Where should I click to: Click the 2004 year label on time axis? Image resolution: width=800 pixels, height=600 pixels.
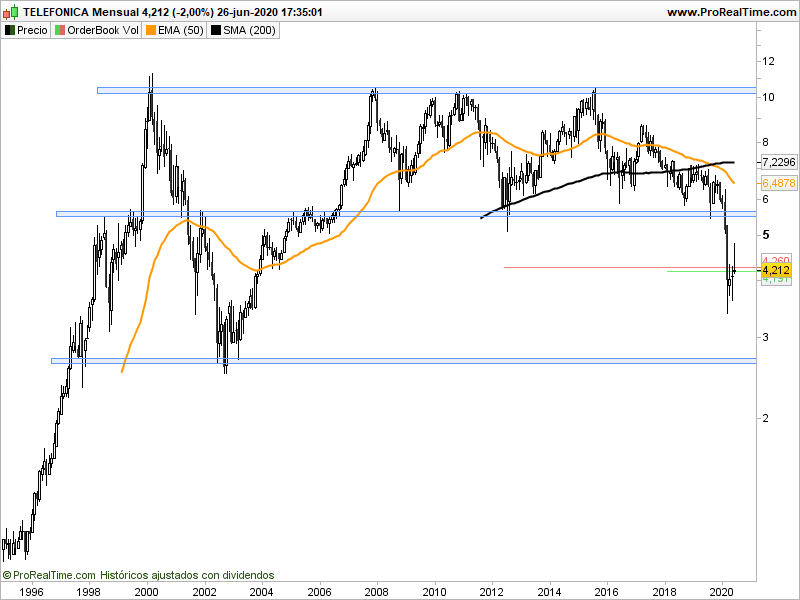[262, 592]
